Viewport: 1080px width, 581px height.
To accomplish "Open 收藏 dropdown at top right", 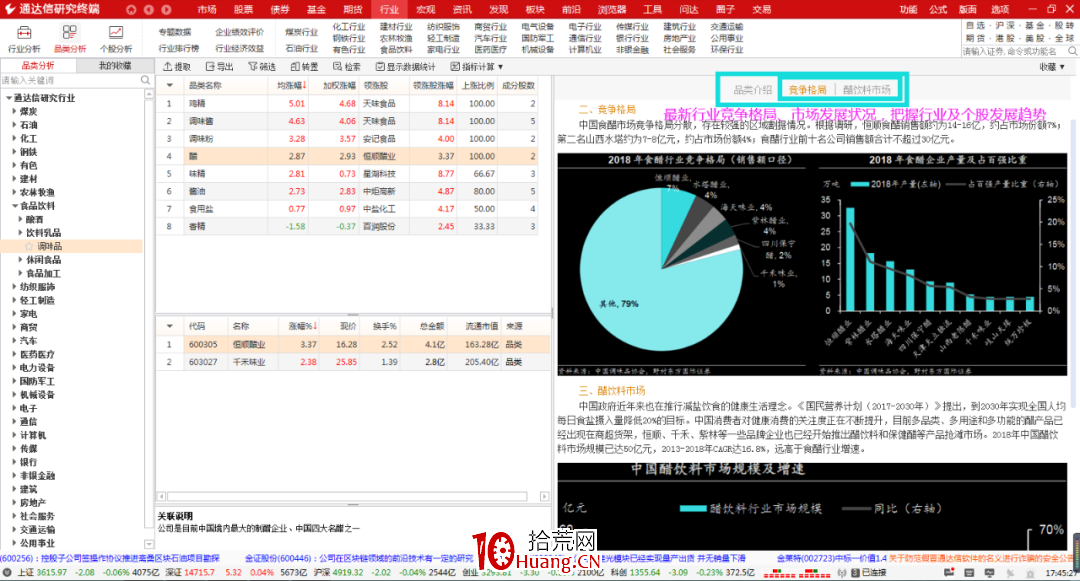I will (x=1052, y=67).
